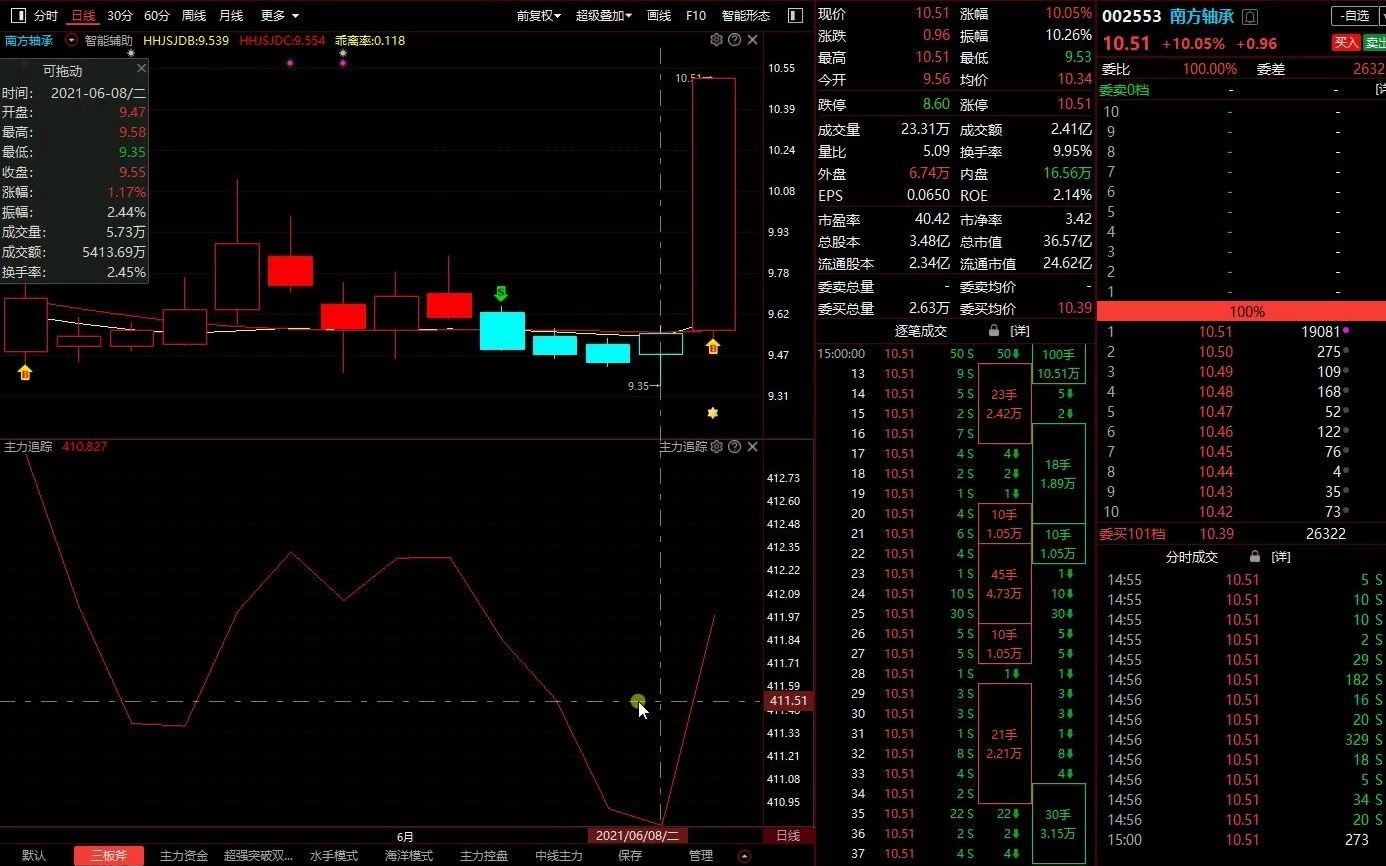The height and width of the screenshot is (866, 1386).
Task: Close the main indicator with X icon
Action: coord(752,40)
